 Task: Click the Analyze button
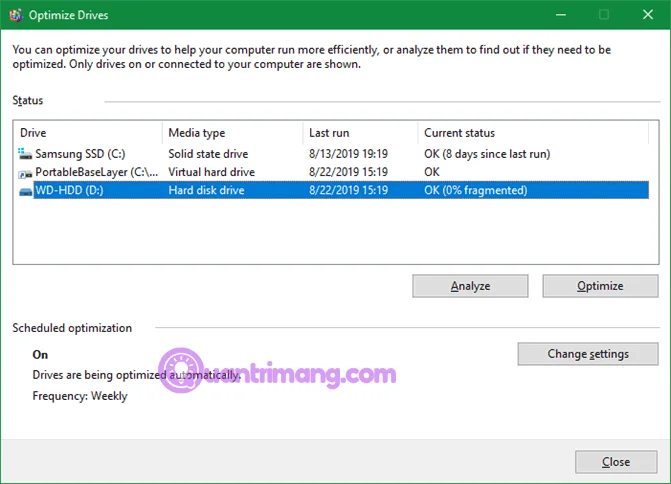[x=470, y=286]
